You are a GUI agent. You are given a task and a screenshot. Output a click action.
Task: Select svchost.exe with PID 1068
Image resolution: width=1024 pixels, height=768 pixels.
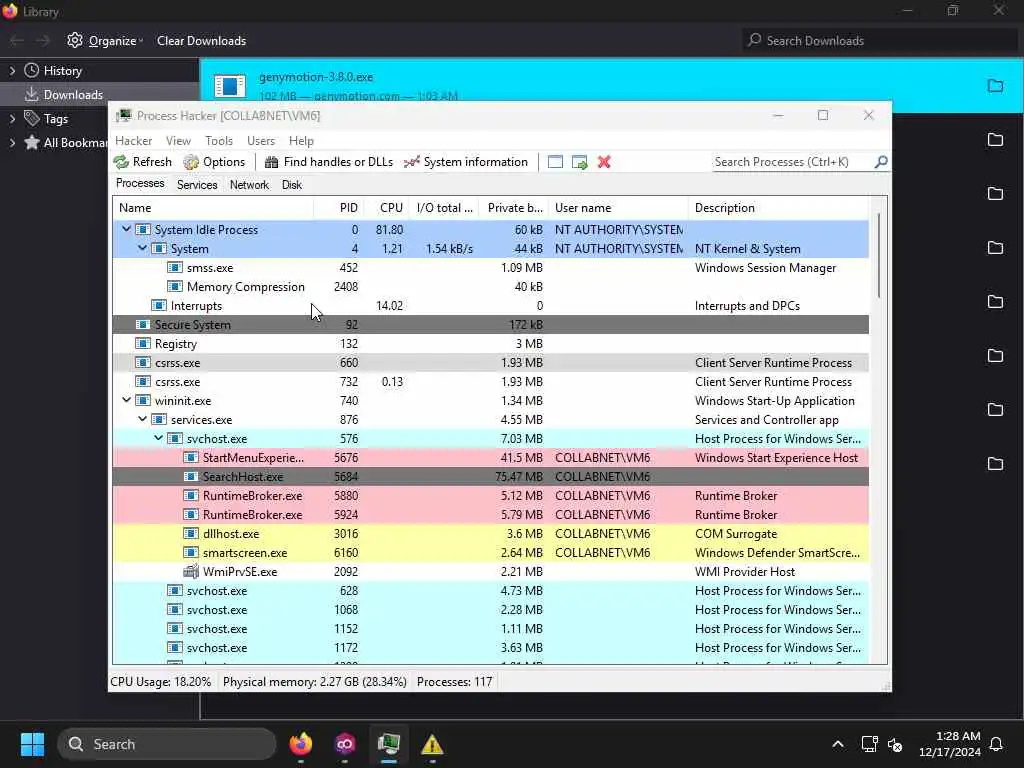491,609
